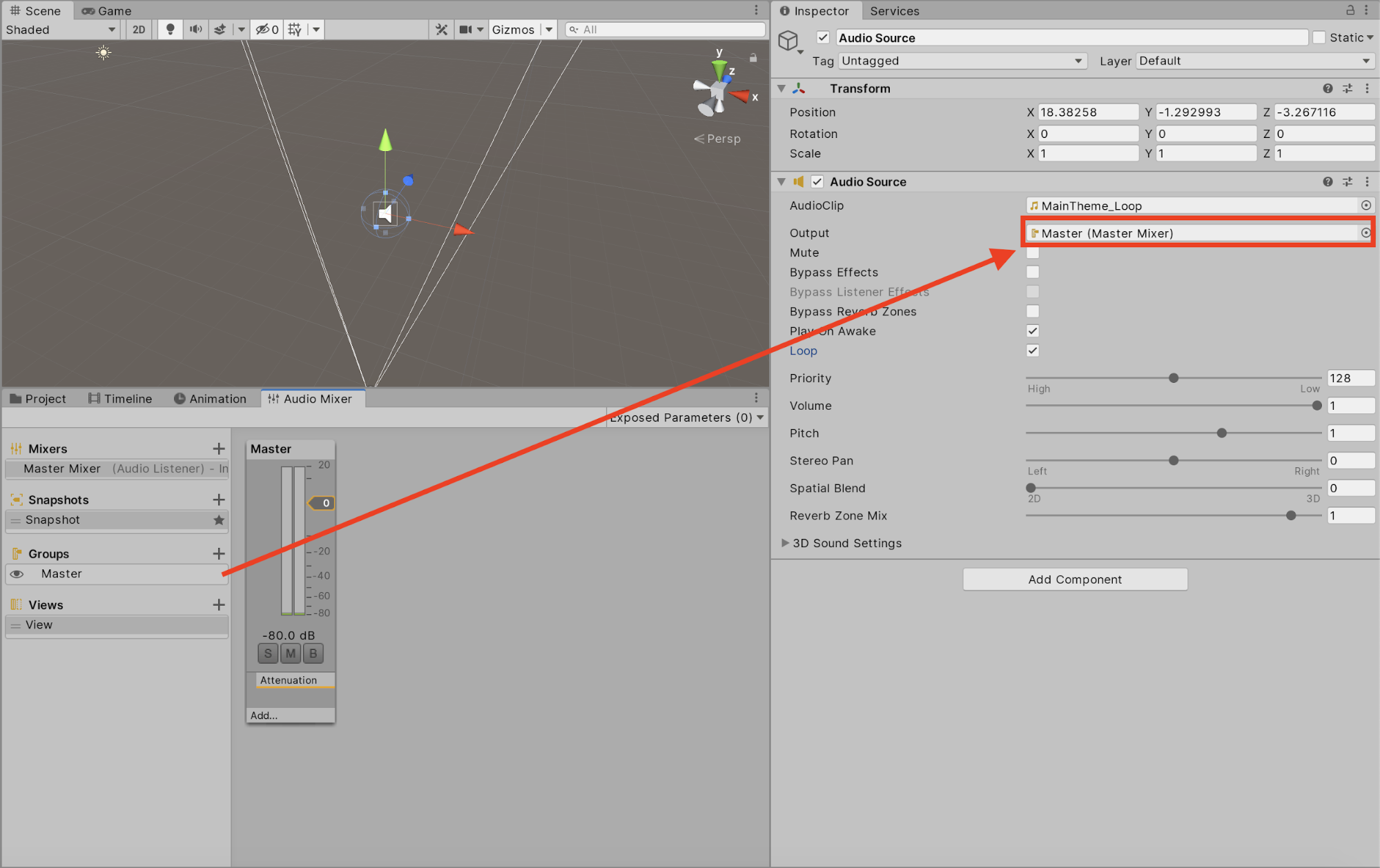The width and height of the screenshot is (1380, 868).
Task: Click the Add Component button
Action: [1075, 580]
